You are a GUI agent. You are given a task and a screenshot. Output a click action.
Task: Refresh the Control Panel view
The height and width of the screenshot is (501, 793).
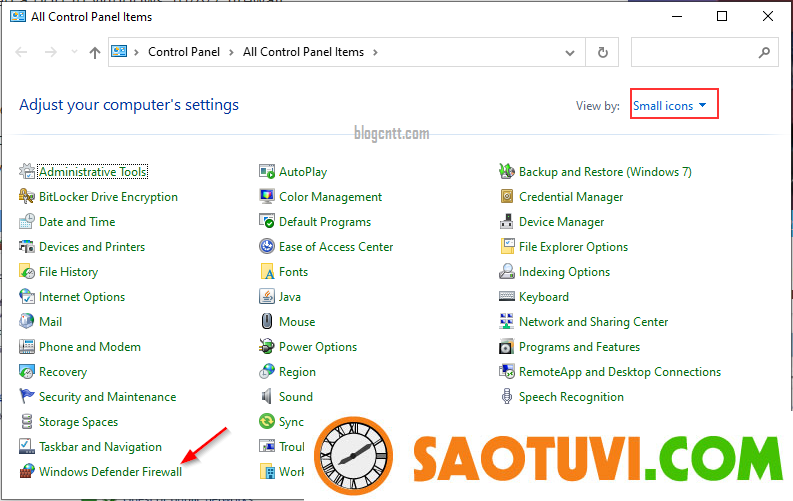(x=602, y=52)
